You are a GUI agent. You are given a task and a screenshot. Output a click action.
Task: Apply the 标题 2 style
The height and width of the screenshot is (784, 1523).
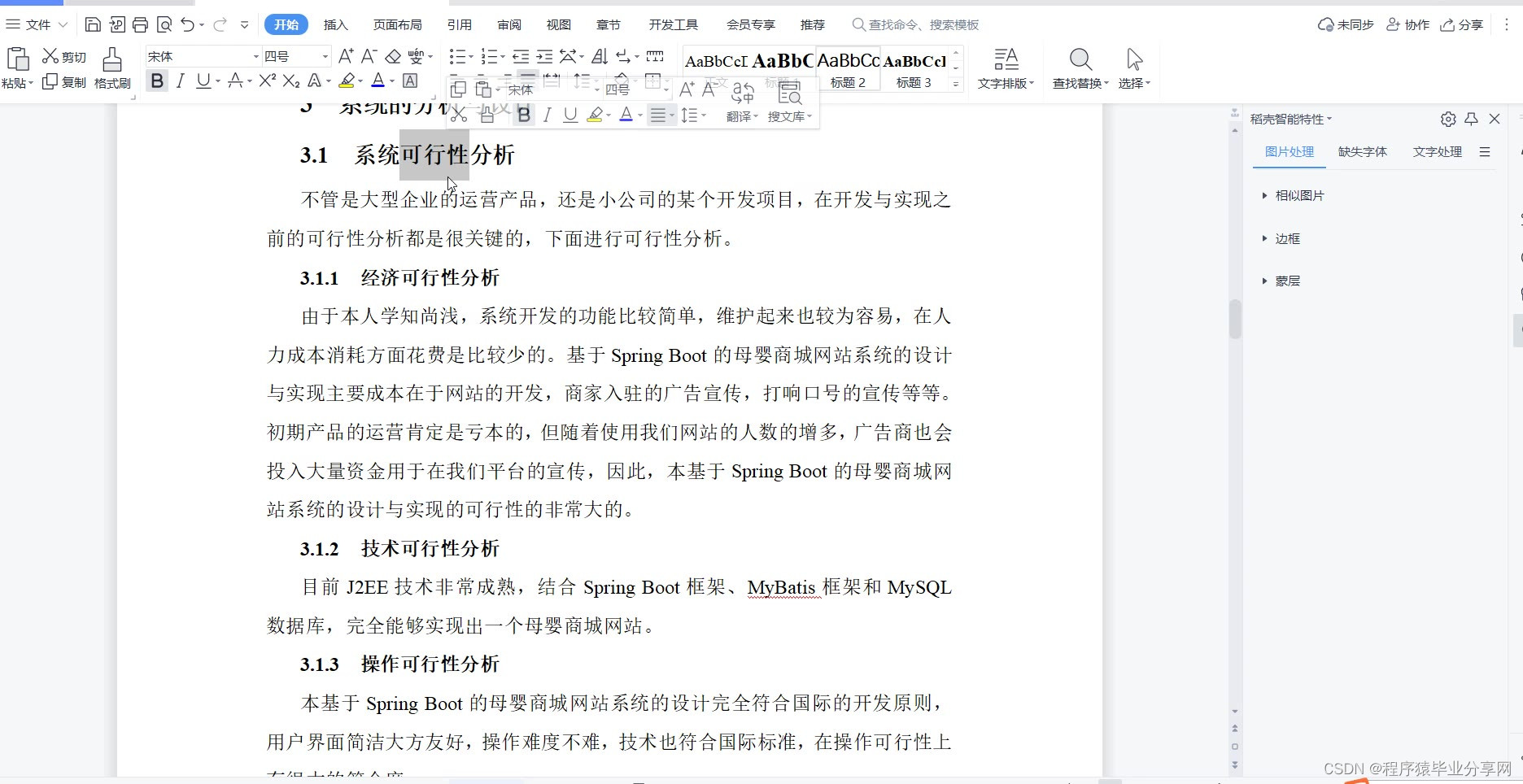point(848,69)
